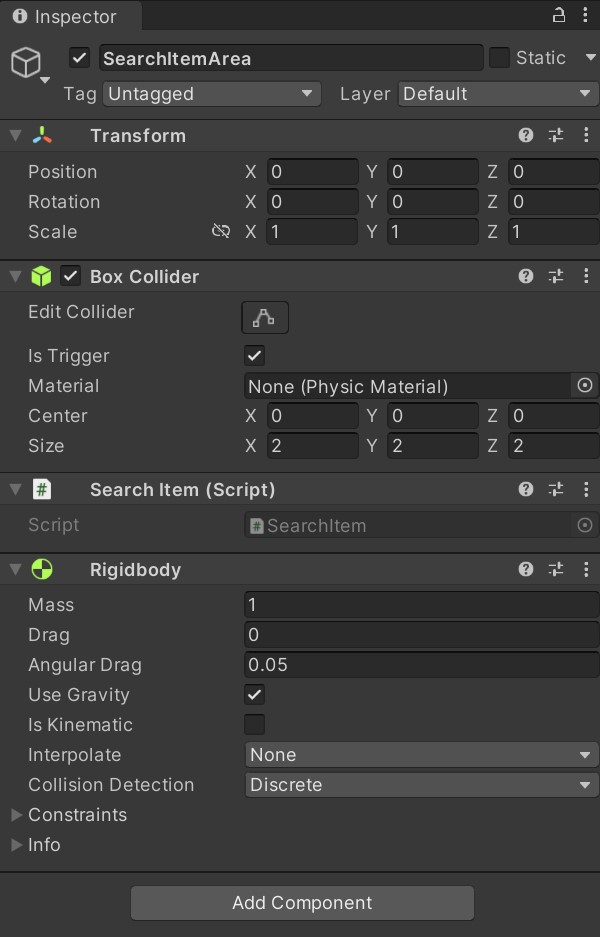Open Box Collider preset selector icon
The width and height of the screenshot is (600, 937).
[x=556, y=277]
